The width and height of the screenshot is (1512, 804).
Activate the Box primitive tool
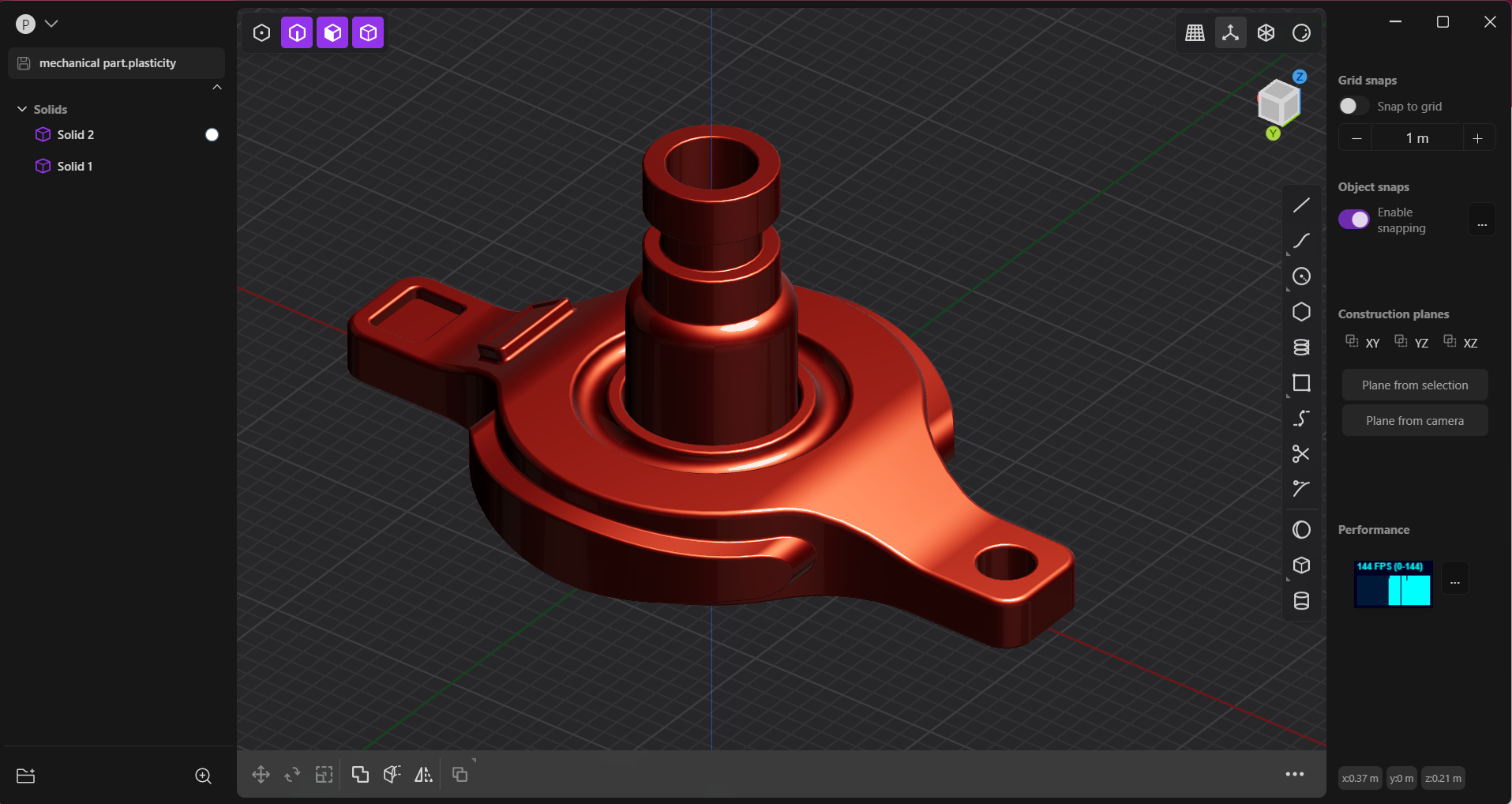coord(1302,565)
